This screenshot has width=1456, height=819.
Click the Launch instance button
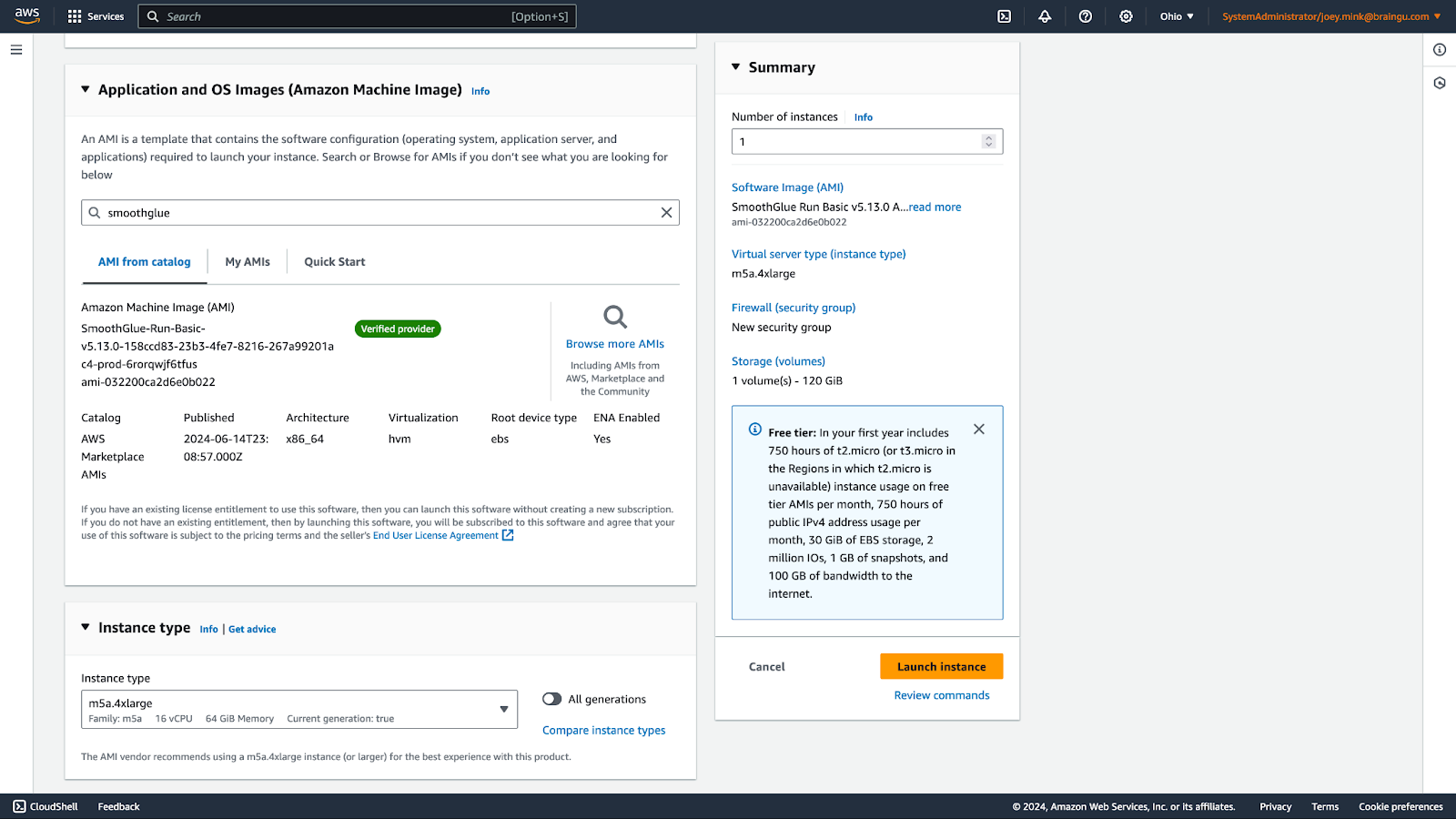pyautogui.click(x=942, y=667)
